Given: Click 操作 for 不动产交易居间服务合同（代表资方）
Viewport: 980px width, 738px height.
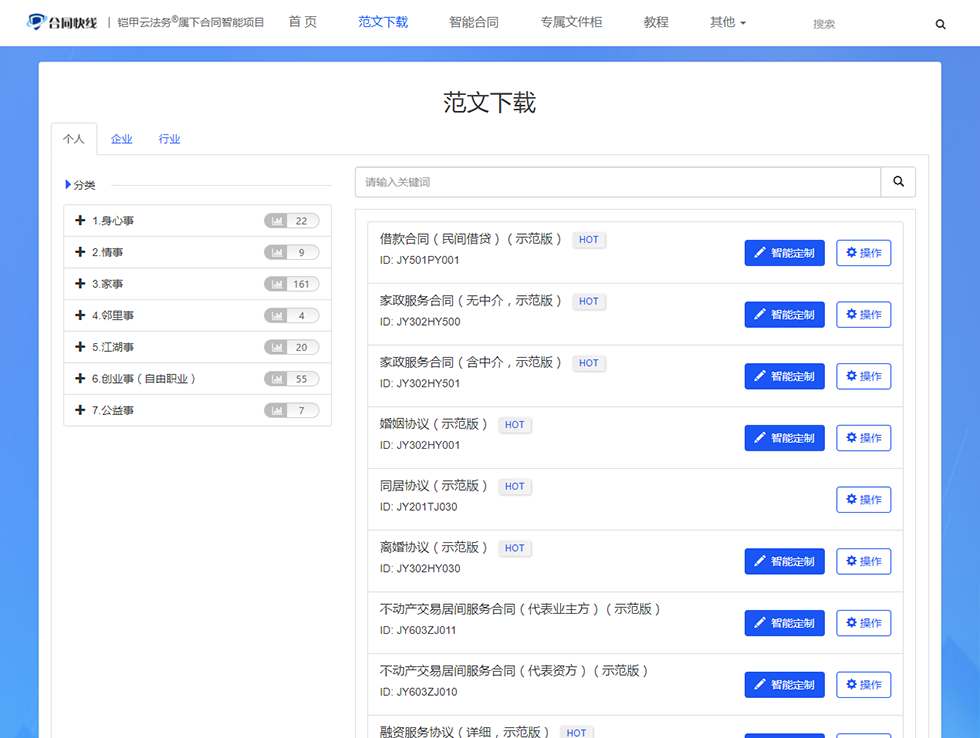Looking at the screenshot, I should tap(864, 685).
